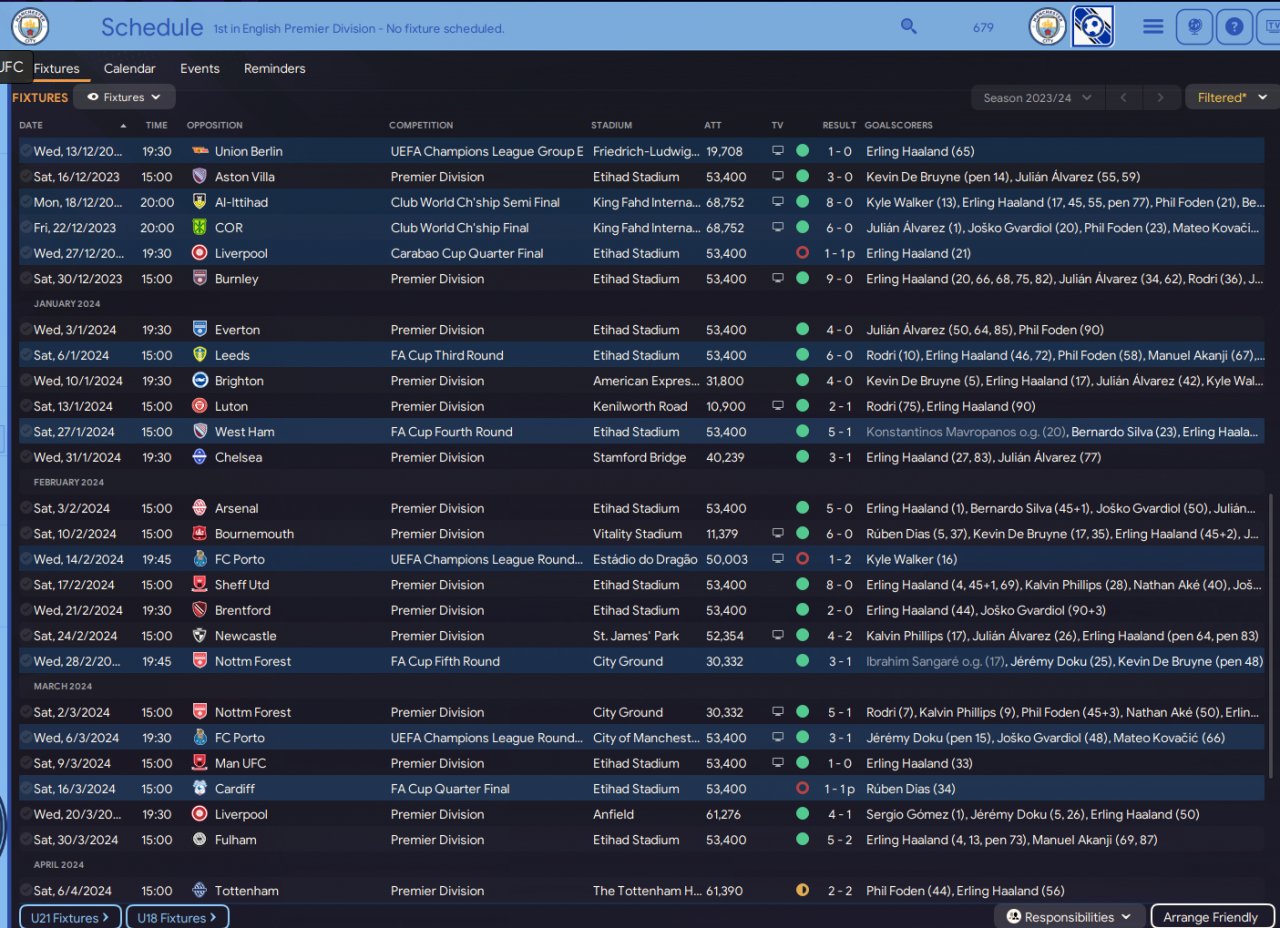Viewport: 1280px width, 928px height.
Task: Click the Tottenham club badge
Action: point(200,891)
